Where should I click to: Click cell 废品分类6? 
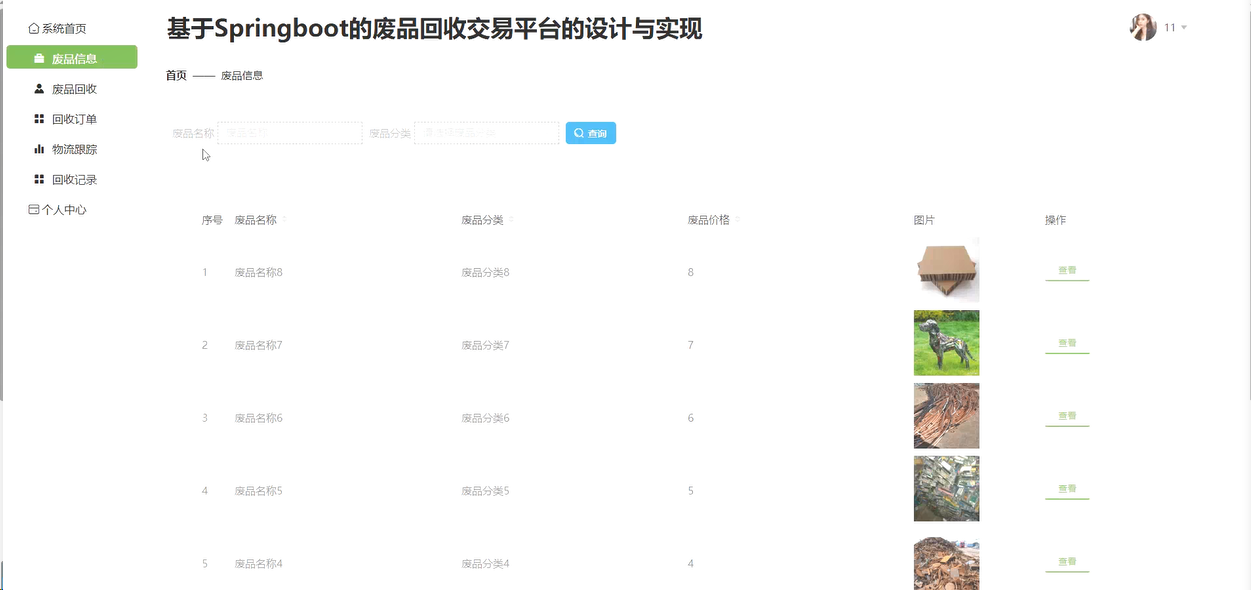tap(485, 418)
